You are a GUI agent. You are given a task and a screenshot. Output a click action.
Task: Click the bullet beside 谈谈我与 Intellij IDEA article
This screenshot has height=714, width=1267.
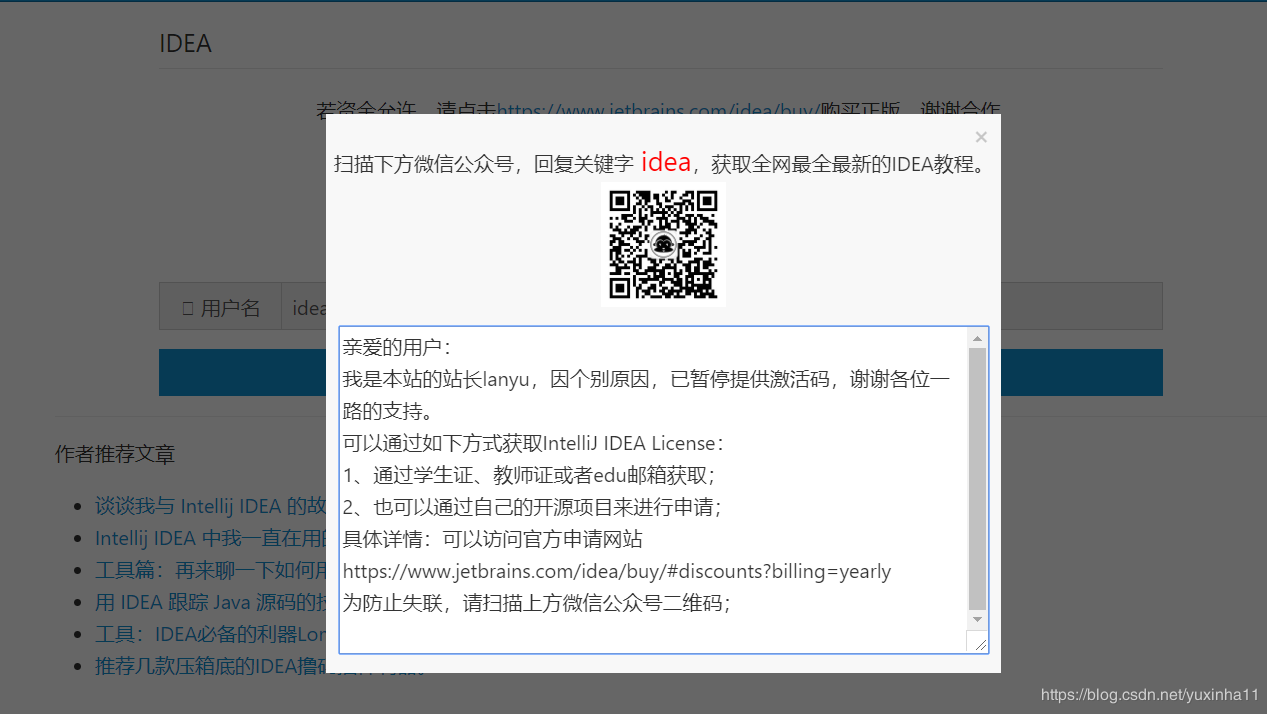80,506
